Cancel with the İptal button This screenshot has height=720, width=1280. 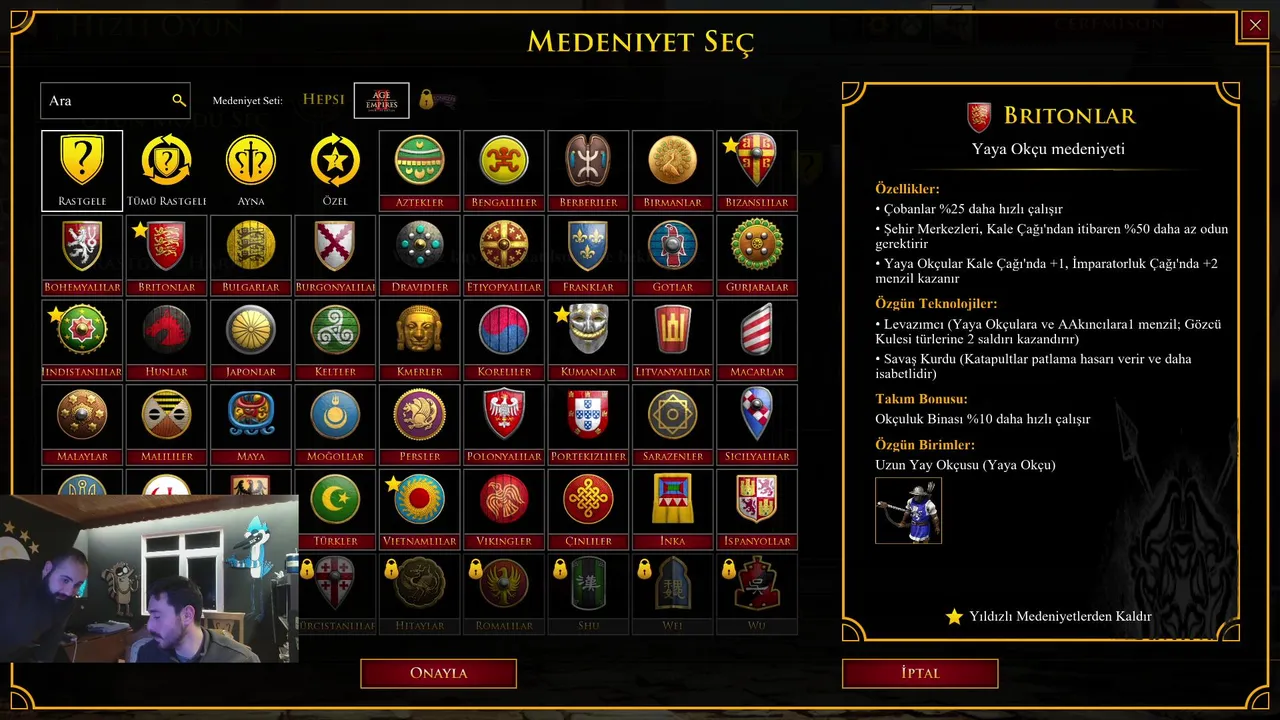[x=920, y=673]
